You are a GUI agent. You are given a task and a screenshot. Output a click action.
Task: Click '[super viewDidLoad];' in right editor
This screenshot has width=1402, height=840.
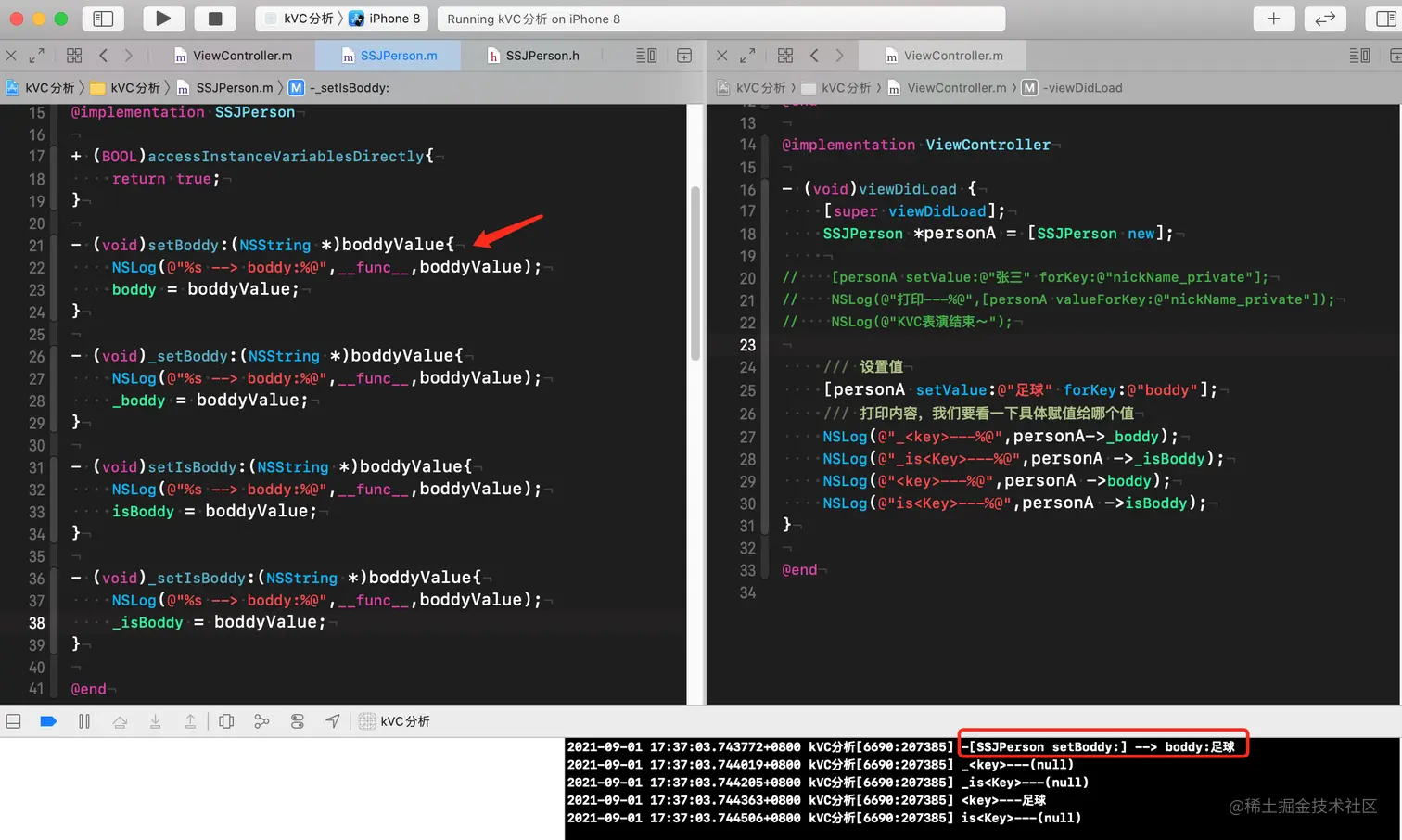(x=914, y=211)
